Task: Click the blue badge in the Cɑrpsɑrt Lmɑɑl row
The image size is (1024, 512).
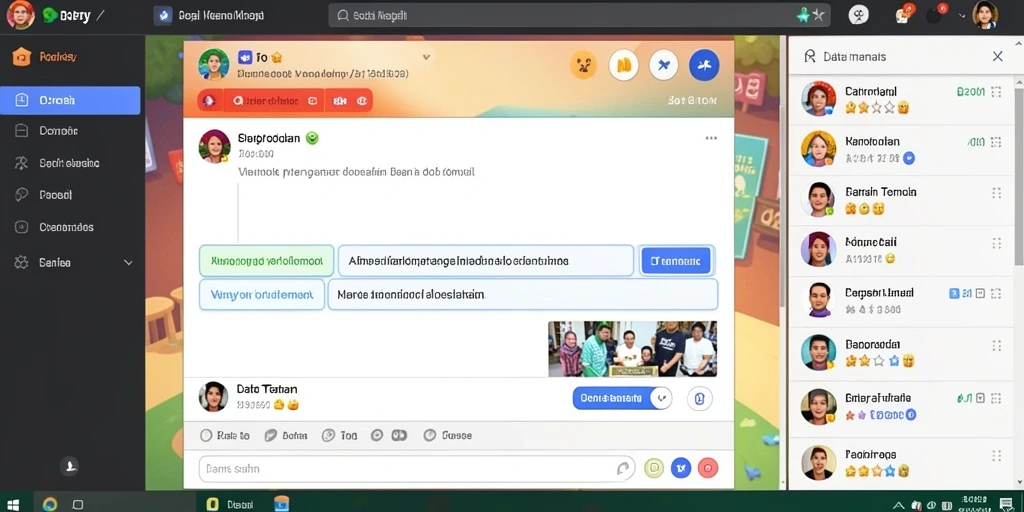Action: point(954,294)
